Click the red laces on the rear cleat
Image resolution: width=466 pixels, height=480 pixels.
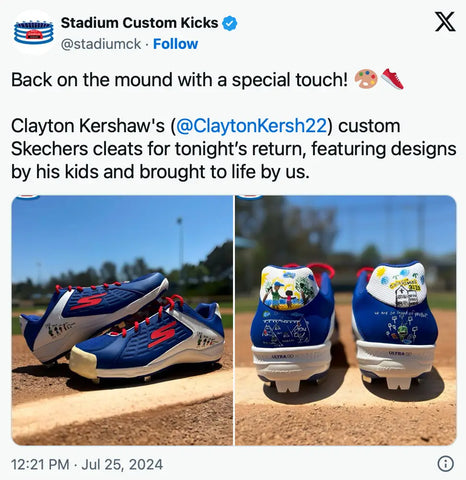88,286
